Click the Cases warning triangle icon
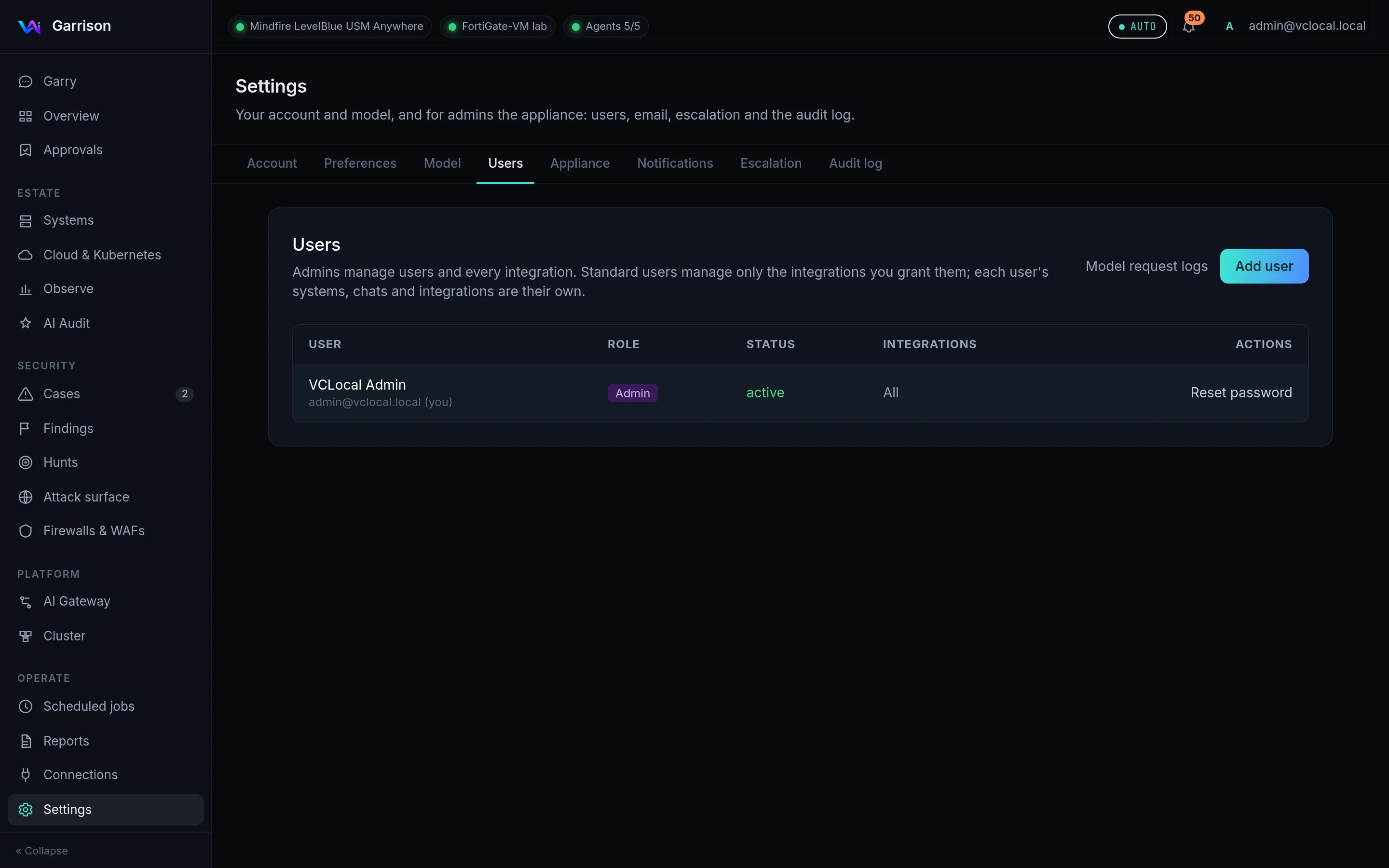This screenshot has height=868, width=1389. (25, 394)
